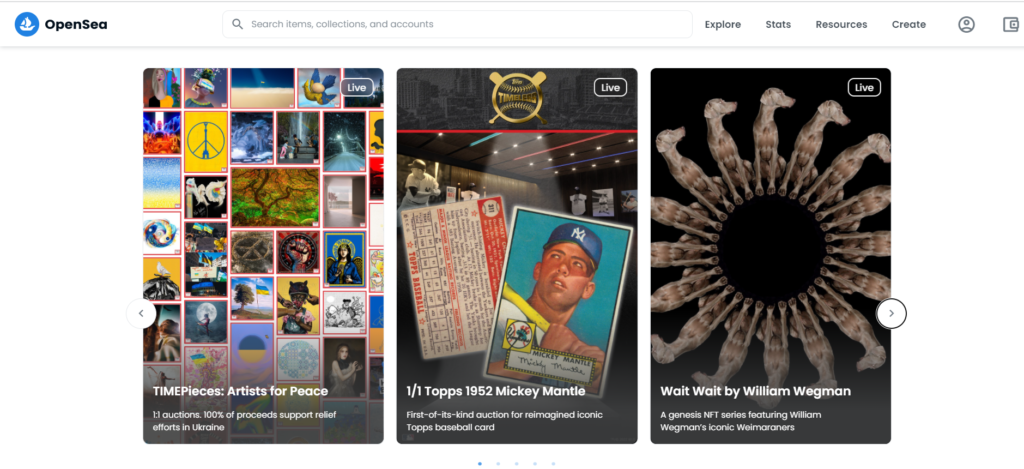Go back with left carousel arrow

pos(141,314)
